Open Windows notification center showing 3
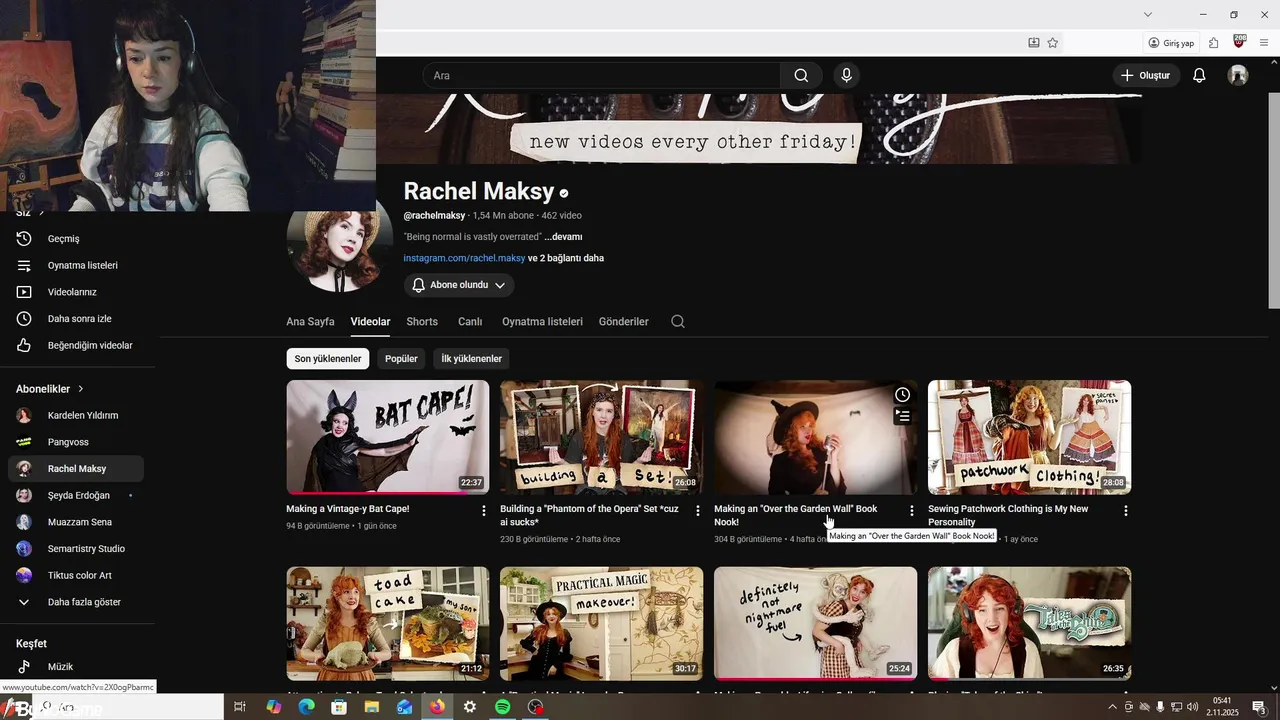The image size is (1280, 720). pos(1259,707)
